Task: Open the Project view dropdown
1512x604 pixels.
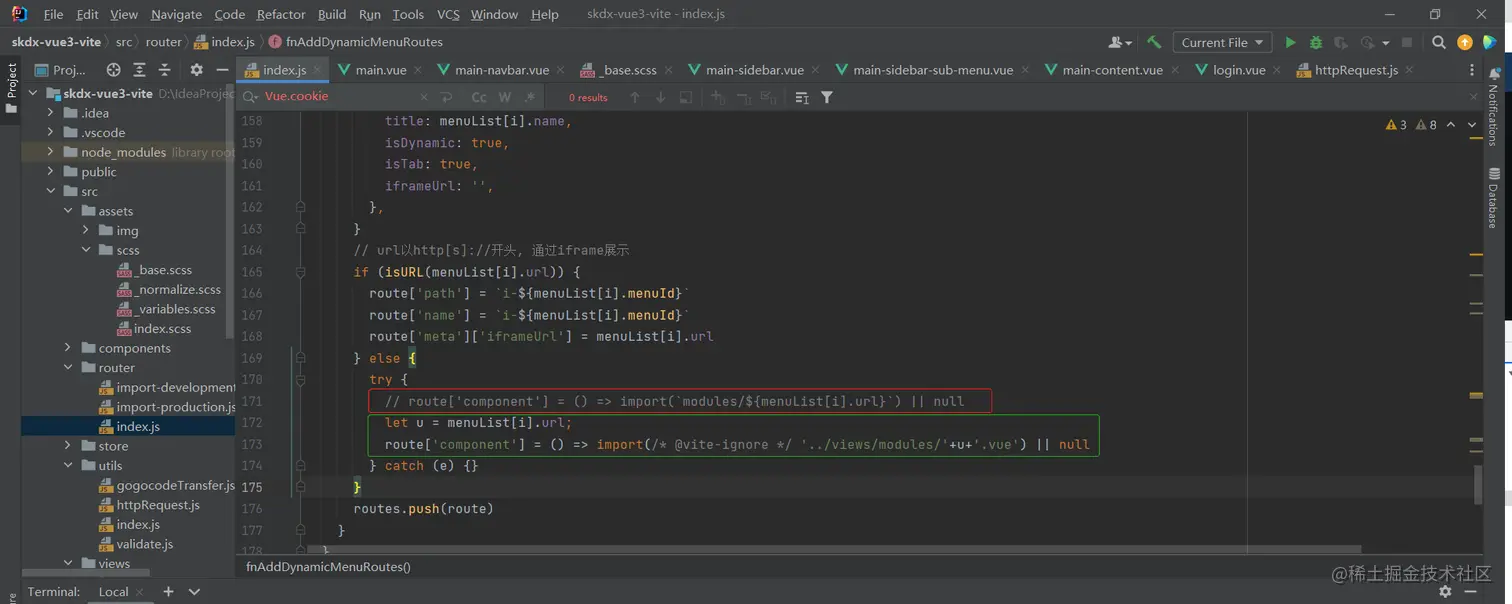Action: pyautogui.click(x=62, y=70)
